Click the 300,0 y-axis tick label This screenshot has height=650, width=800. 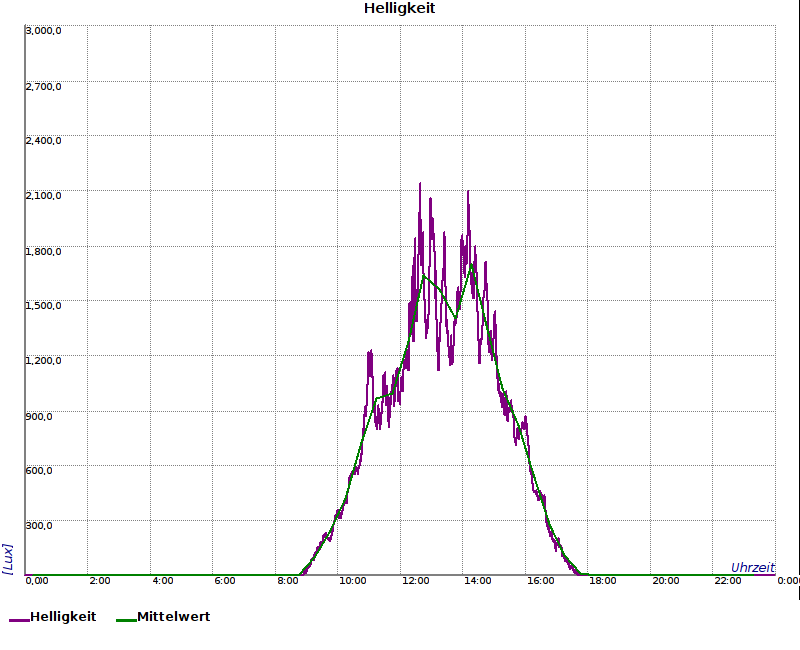point(39,524)
